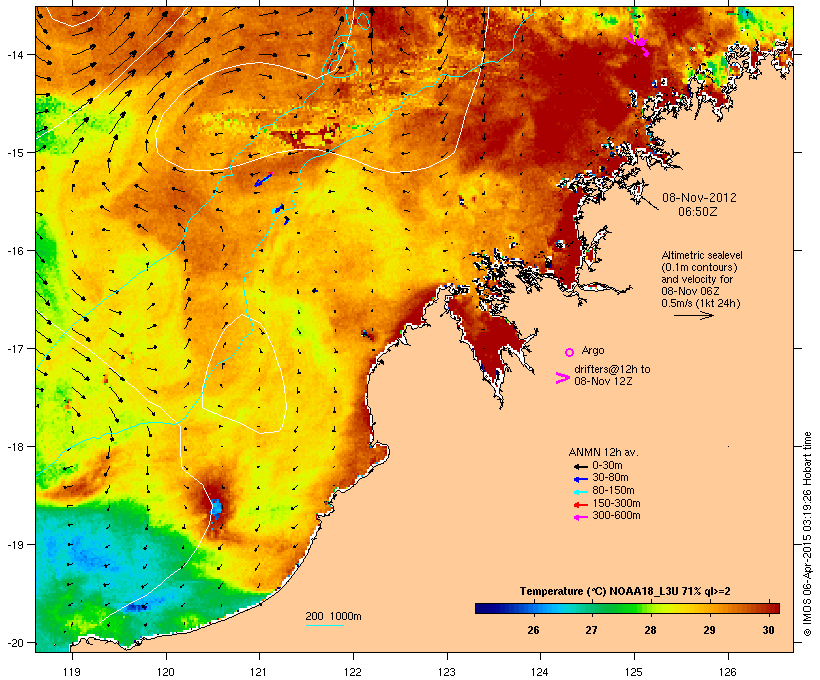Image resolution: width=820 pixels, height=680 pixels.
Task: Click the -15 latitude axis label
Action: click(x=14, y=153)
